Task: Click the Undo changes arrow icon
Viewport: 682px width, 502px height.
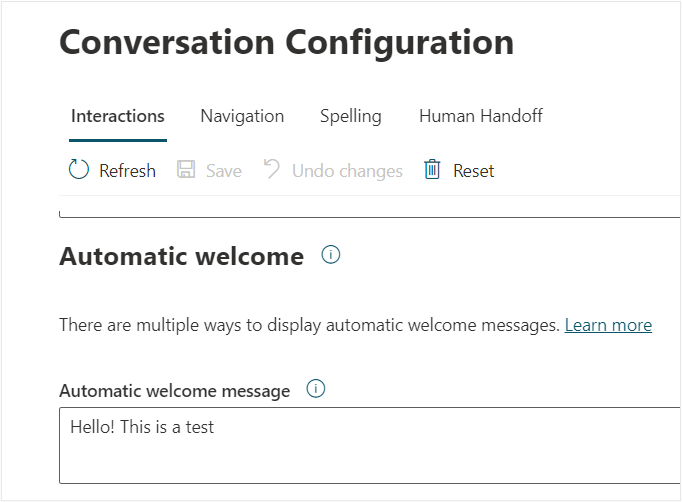Action: click(272, 169)
